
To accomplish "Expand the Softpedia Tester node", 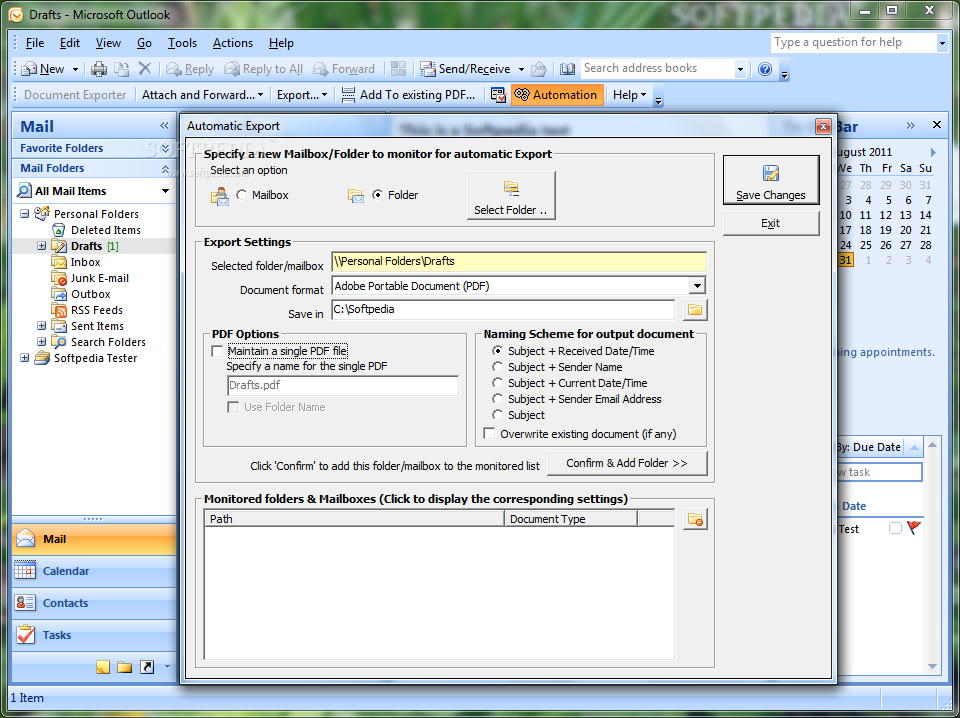I will (x=24, y=357).
